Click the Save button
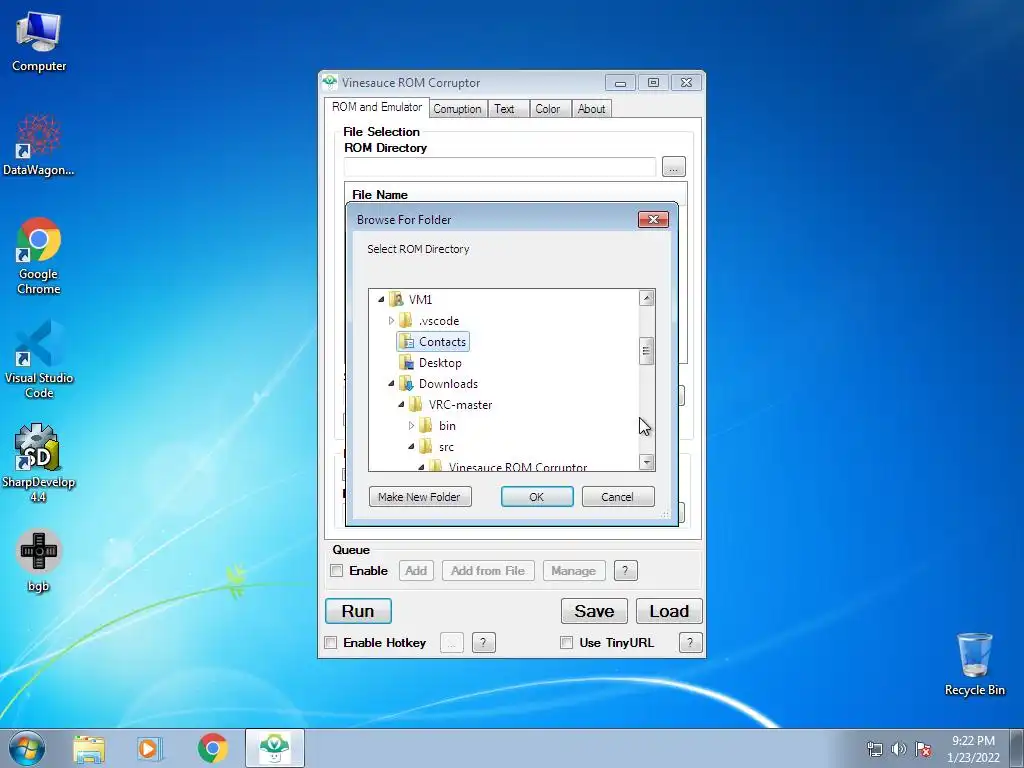Screen dimensions: 1024x768 (594, 611)
